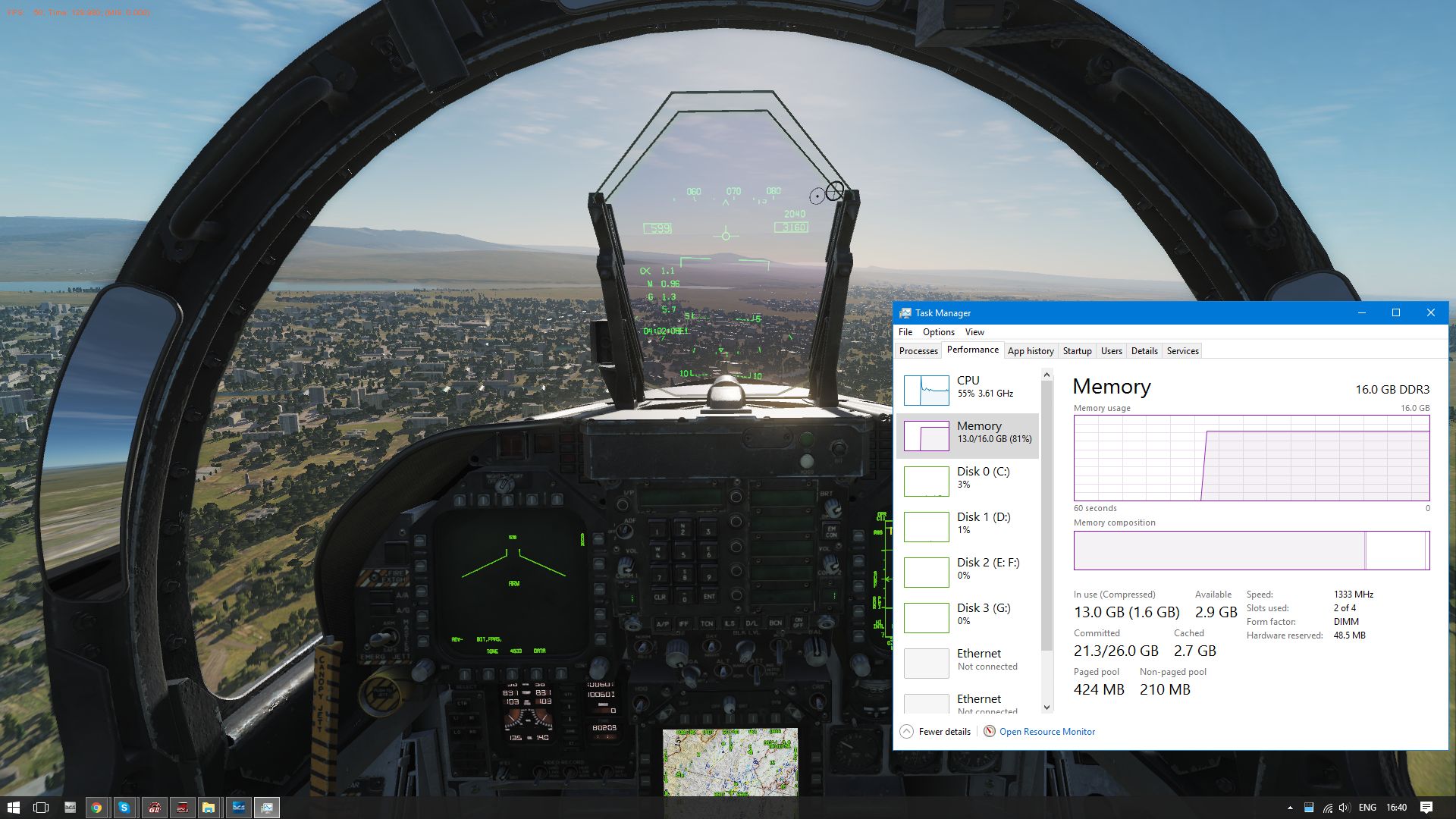
Task: Click sidebar scrollbar down arrow
Action: (1046, 708)
